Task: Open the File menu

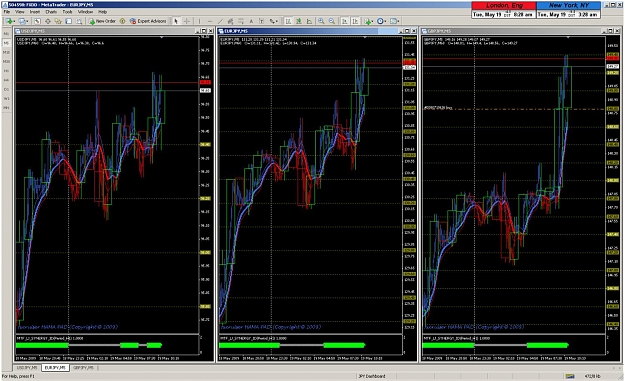Action: coord(7,12)
